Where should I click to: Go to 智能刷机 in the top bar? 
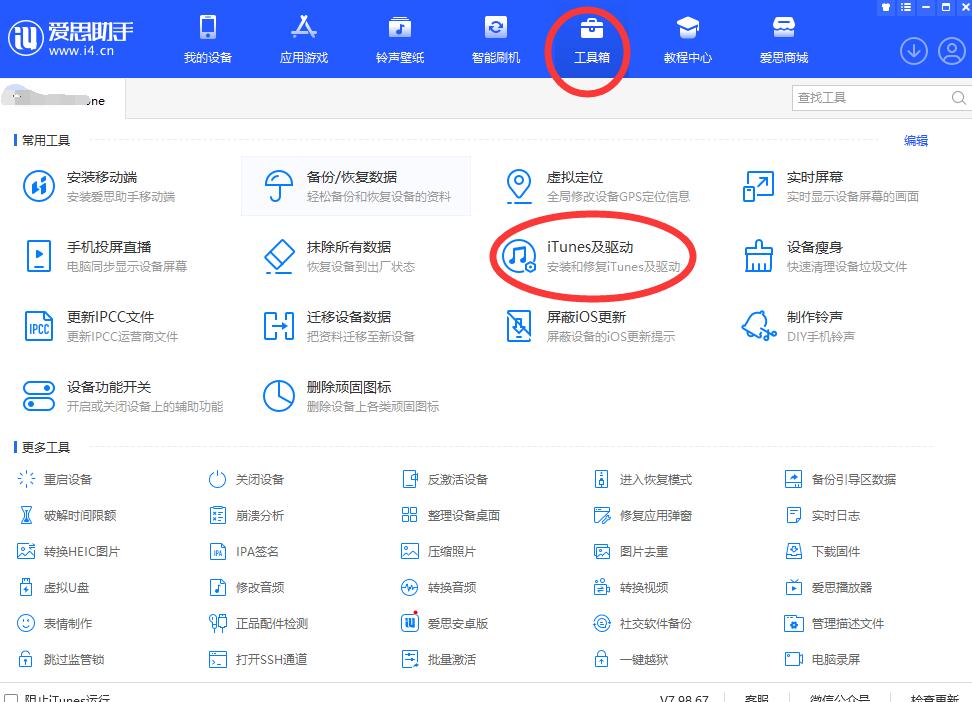(x=496, y=39)
